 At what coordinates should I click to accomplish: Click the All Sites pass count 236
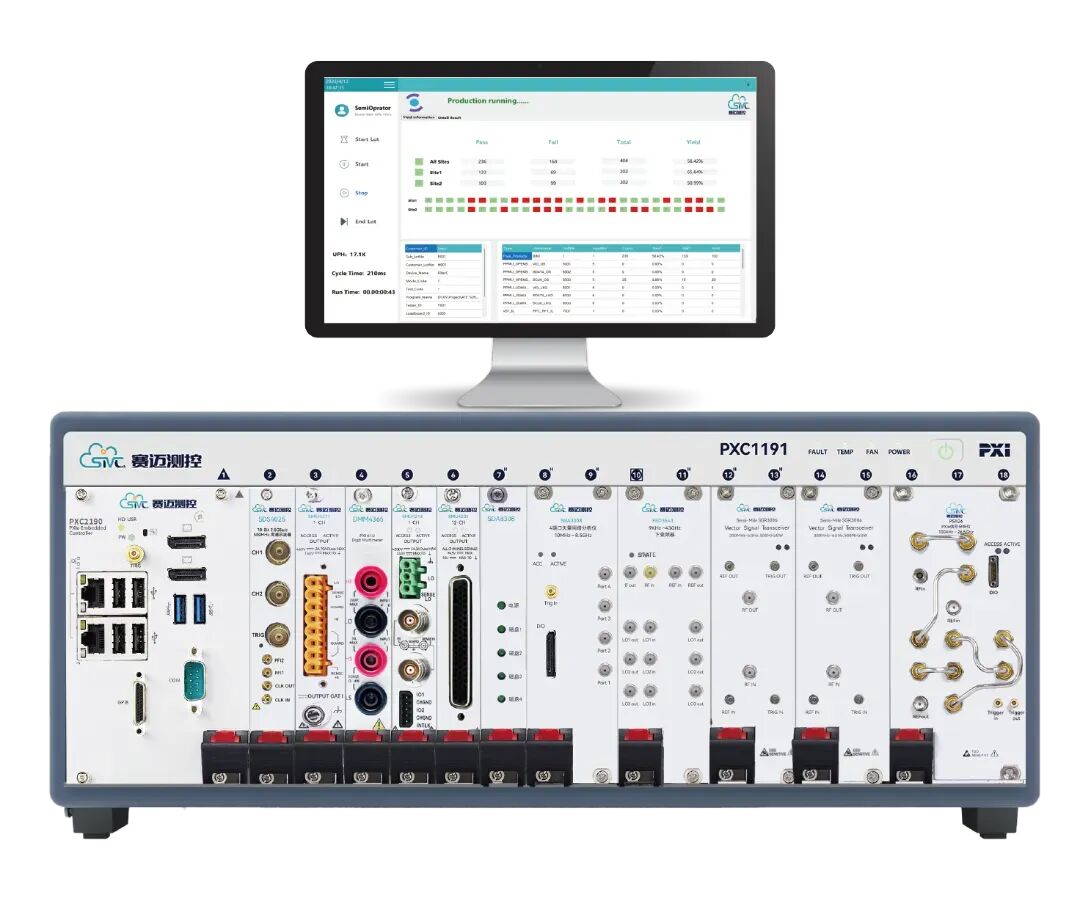(482, 162)
